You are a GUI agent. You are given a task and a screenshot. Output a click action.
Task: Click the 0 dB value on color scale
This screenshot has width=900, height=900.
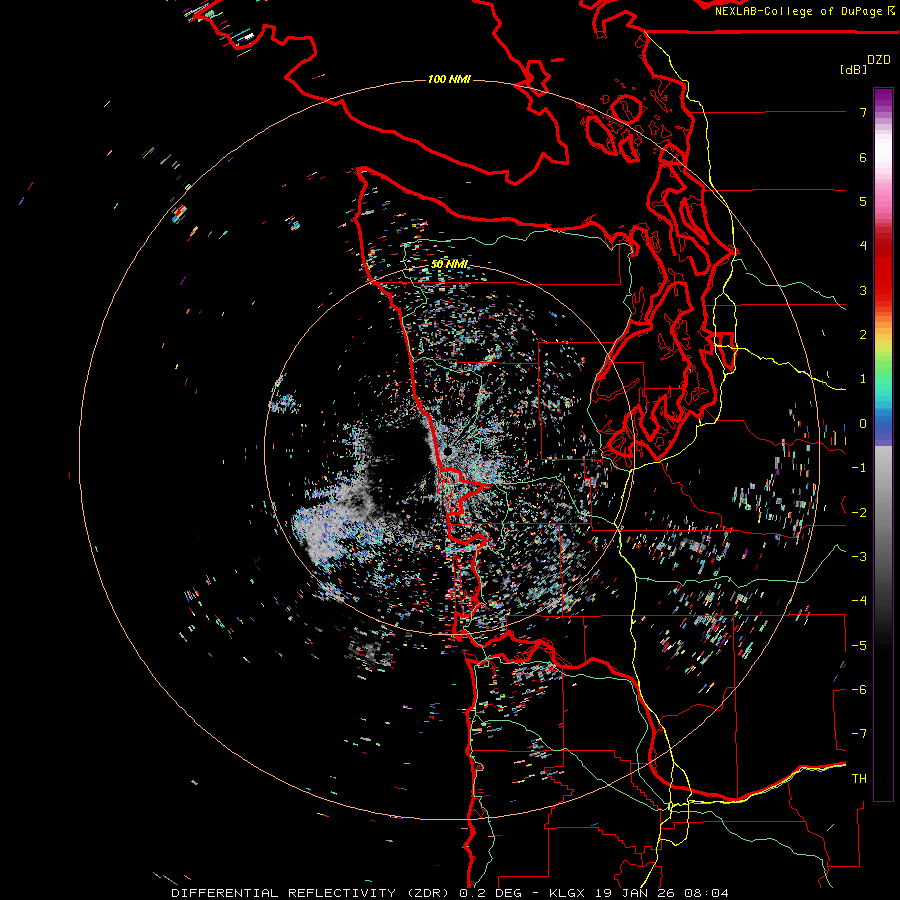[863, 424]
